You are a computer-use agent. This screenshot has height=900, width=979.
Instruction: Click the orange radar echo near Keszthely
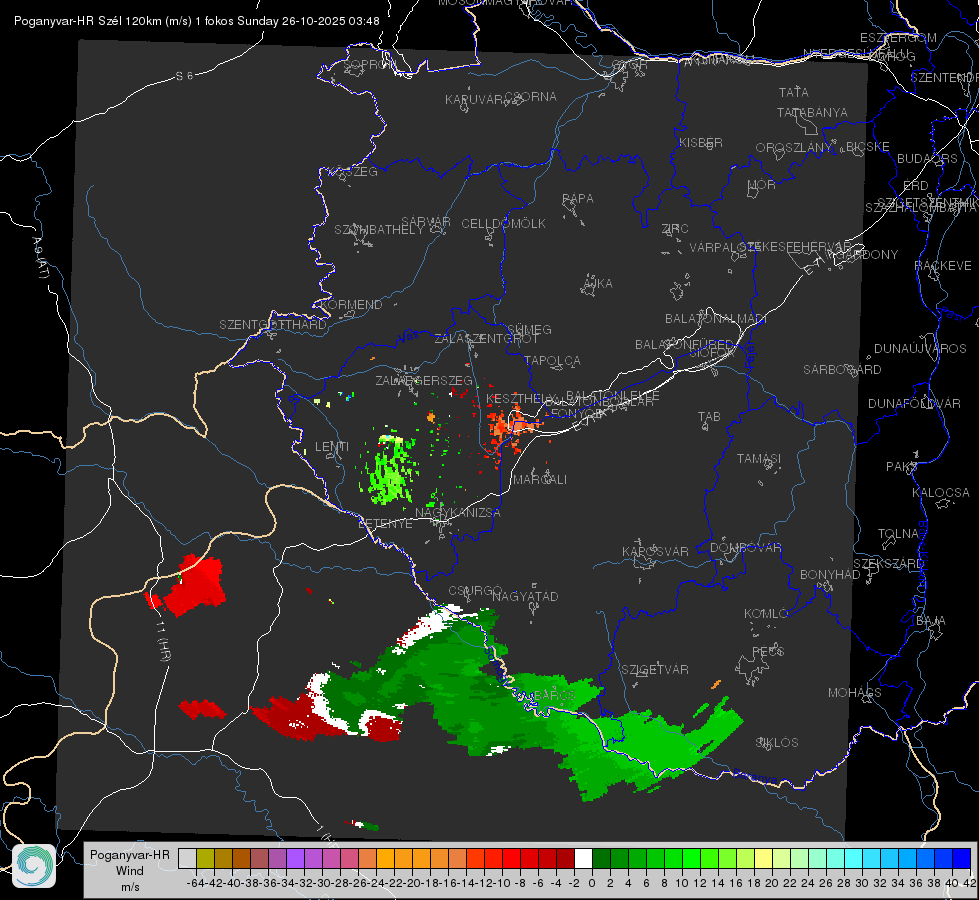pos(509,425)
